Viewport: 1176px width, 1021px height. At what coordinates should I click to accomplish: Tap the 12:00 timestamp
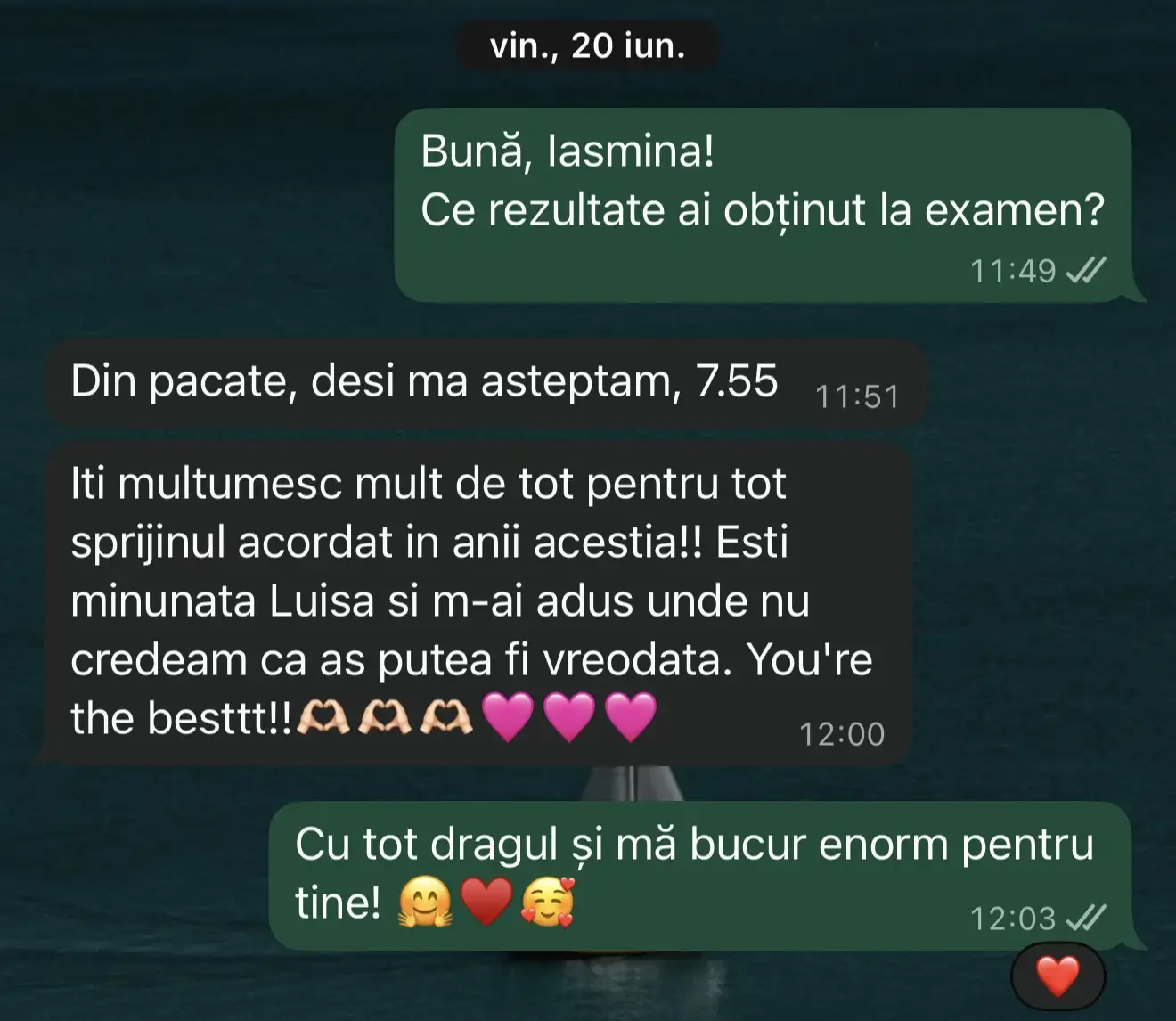(x=842, y=734)
